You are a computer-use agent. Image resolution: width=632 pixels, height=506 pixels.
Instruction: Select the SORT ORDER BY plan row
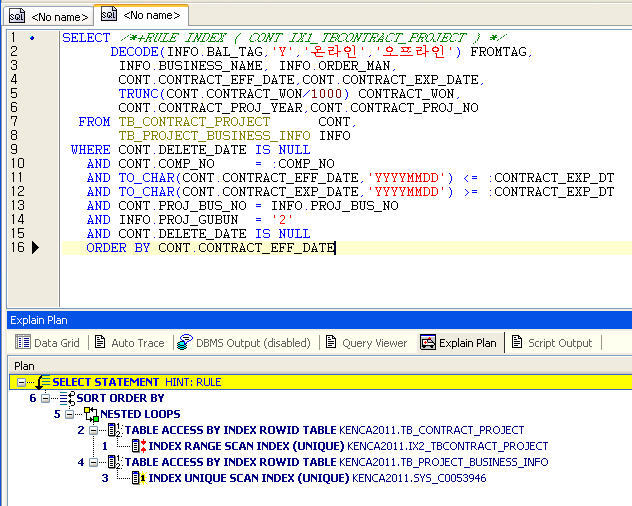point(121,398)
